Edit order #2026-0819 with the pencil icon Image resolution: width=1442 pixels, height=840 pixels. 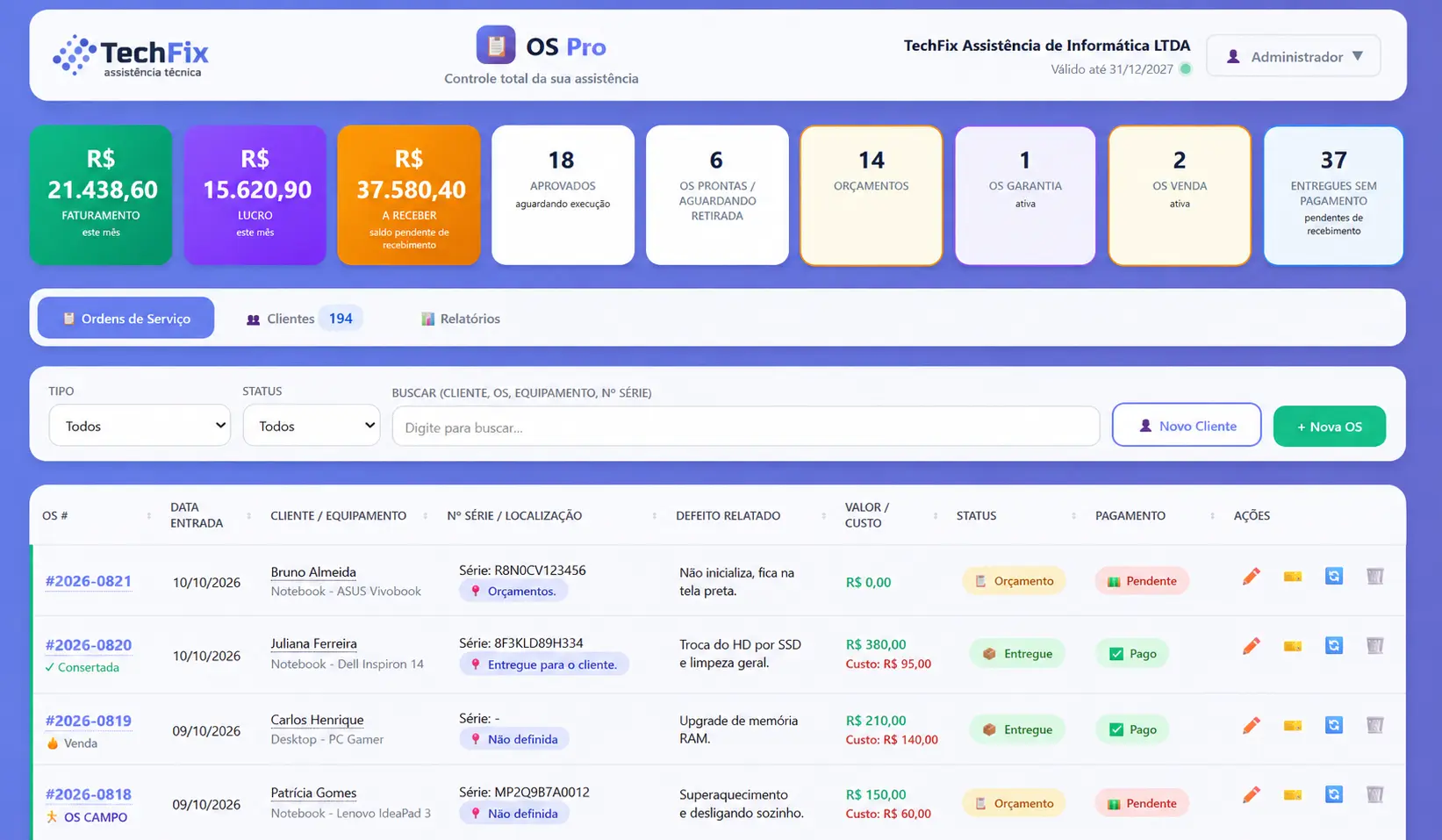[x=1252, y=726]
